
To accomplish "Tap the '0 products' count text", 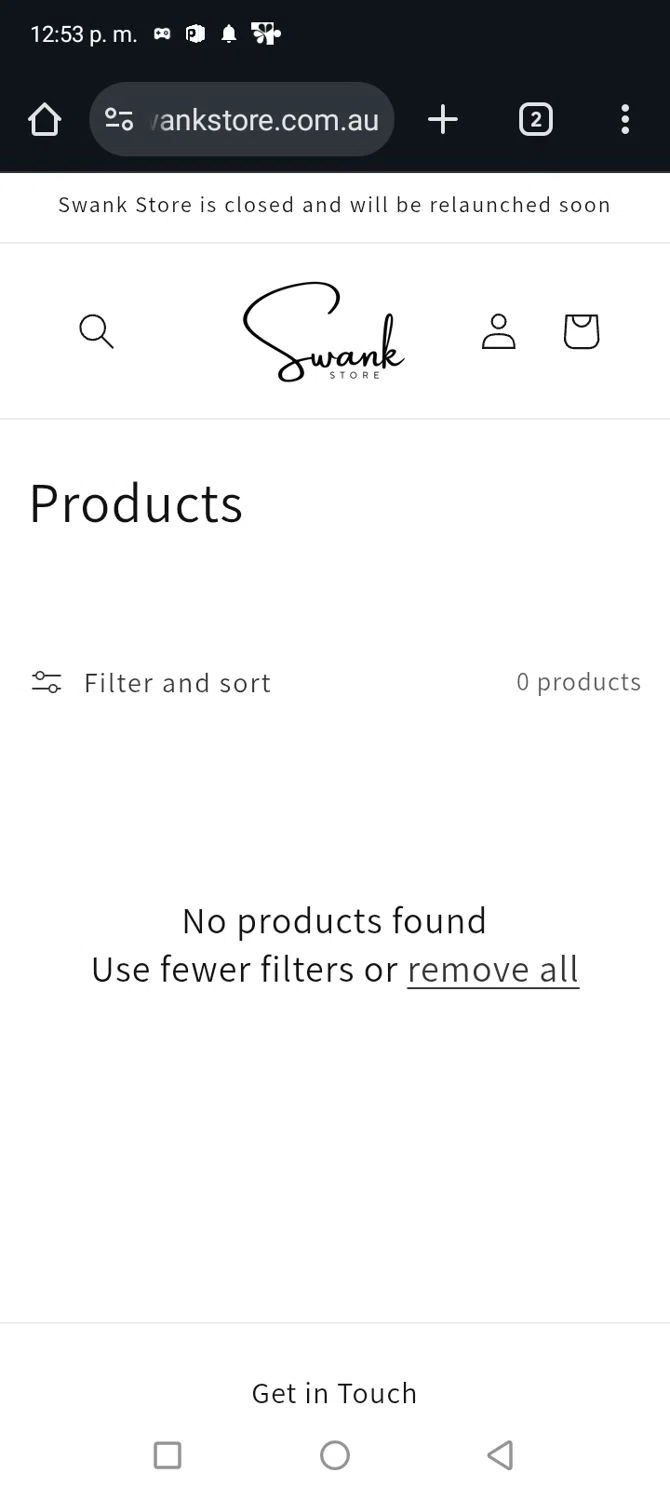I will click(x=578, y=682).
